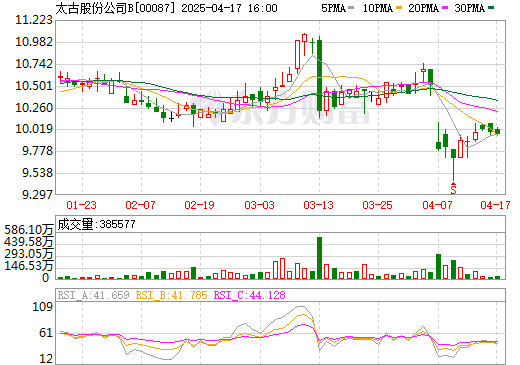Click the 10PMA orange legend swatch
The width and height of the screenshot is (520, 365).
point(398,7)
